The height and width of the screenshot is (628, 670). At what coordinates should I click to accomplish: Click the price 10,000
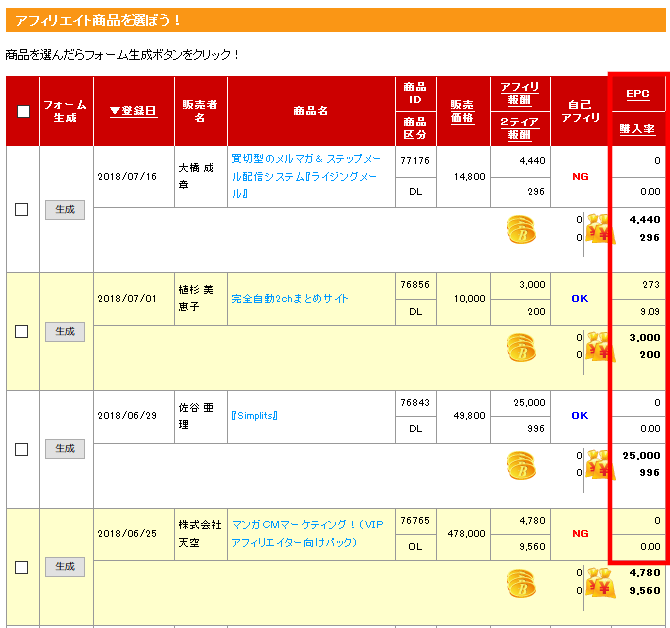(x=470, y=299)
